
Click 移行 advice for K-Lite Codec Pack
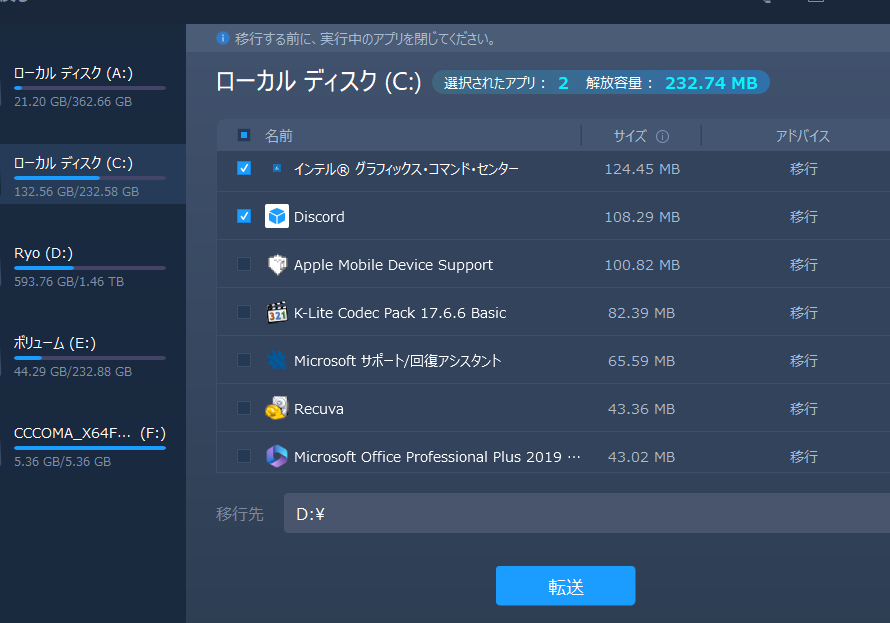(x=803, y=313)
